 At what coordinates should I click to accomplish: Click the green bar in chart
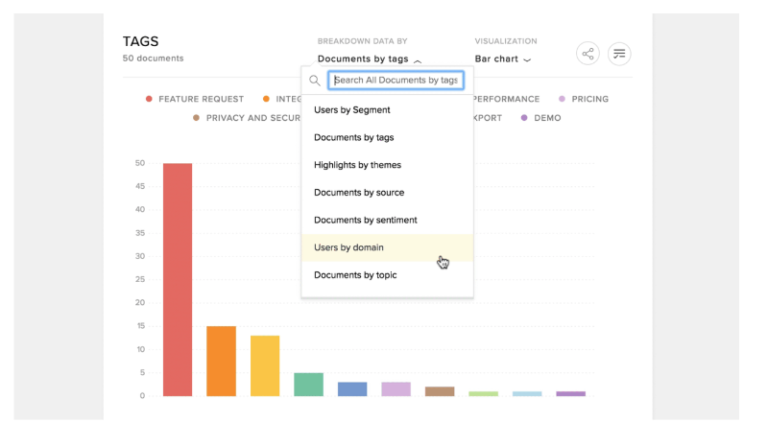tap(308, 384)
